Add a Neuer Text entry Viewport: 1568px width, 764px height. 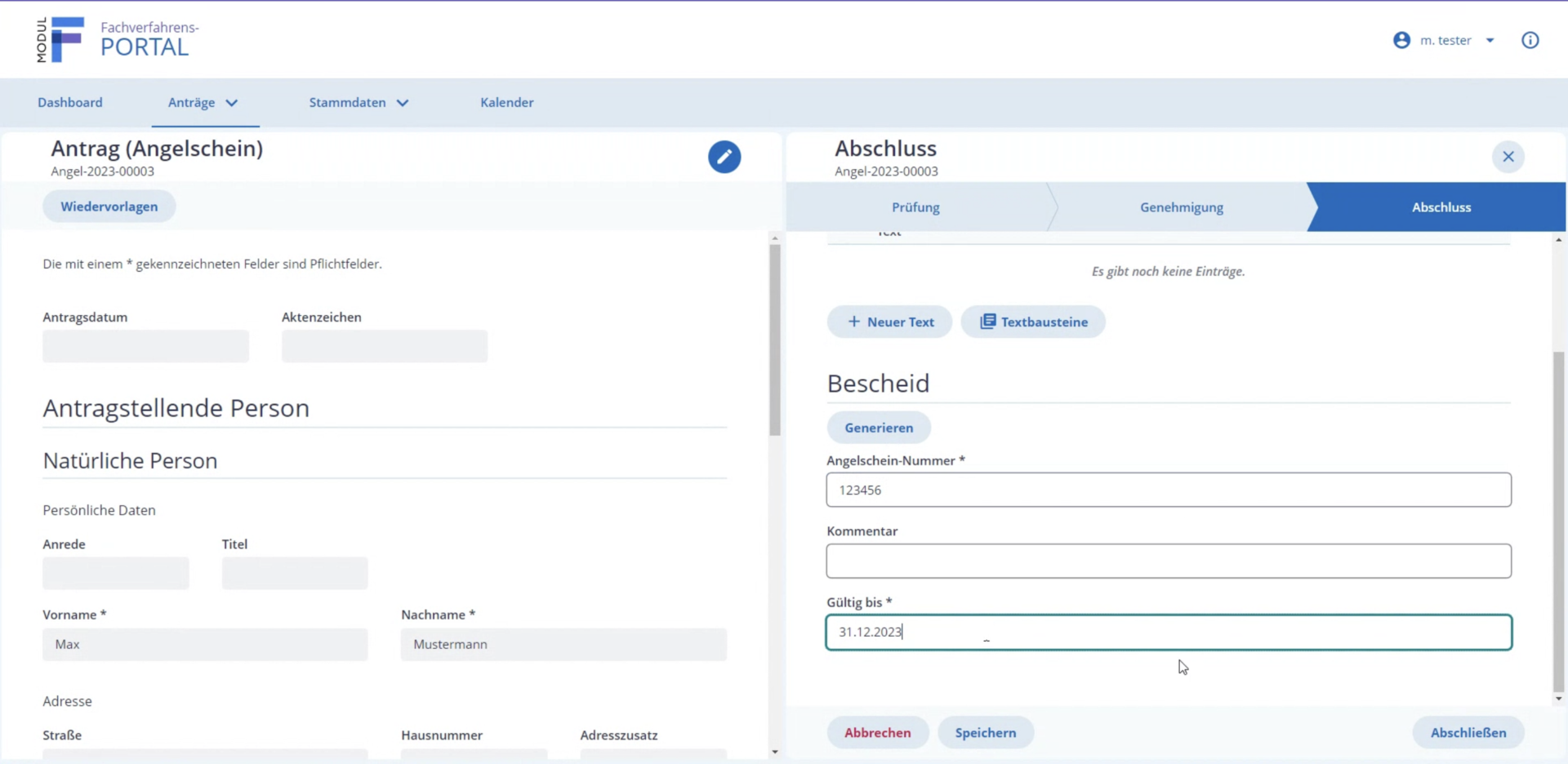[889, 322]
